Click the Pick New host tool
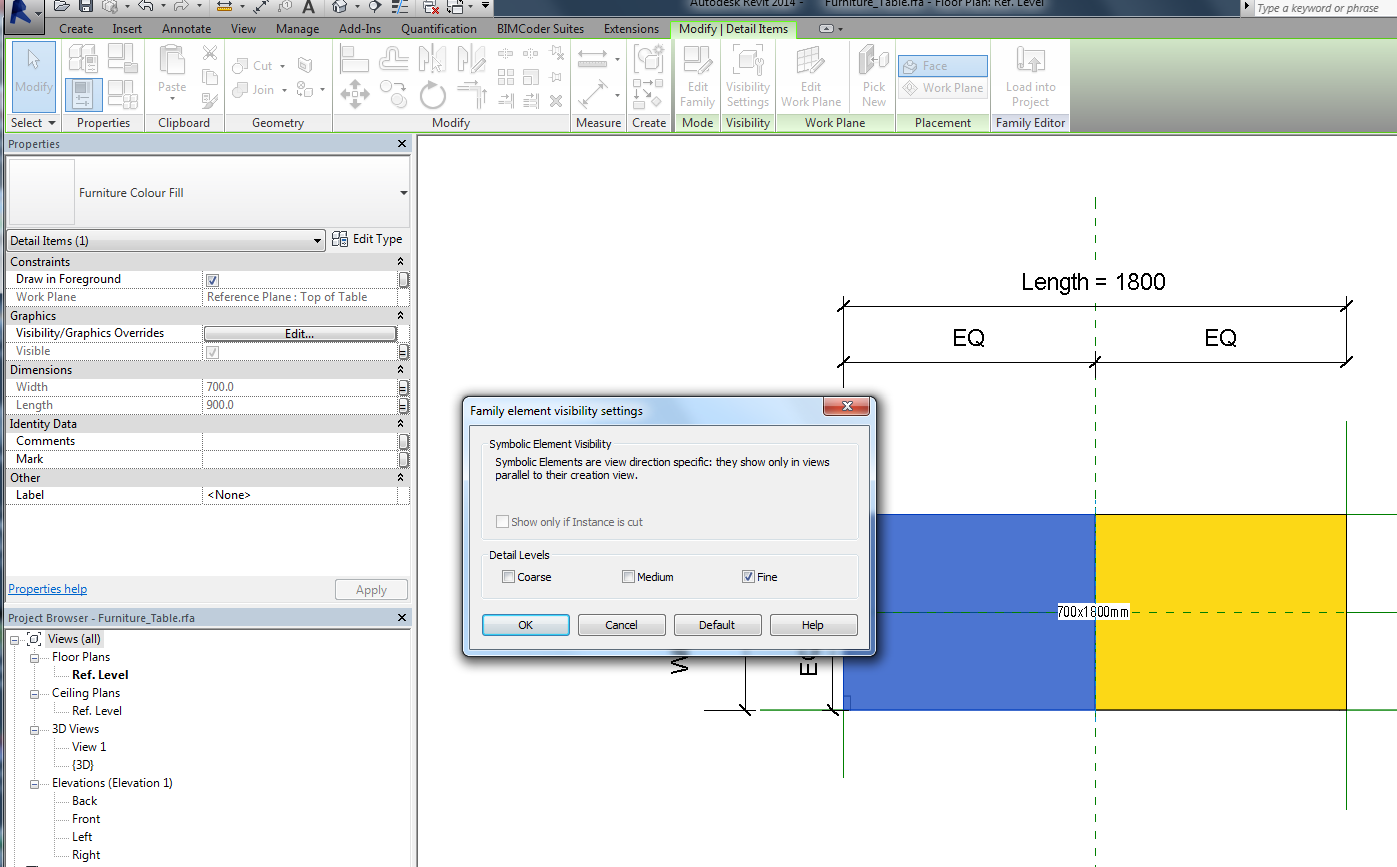The image size is (1397, 867). click(874, 77)
